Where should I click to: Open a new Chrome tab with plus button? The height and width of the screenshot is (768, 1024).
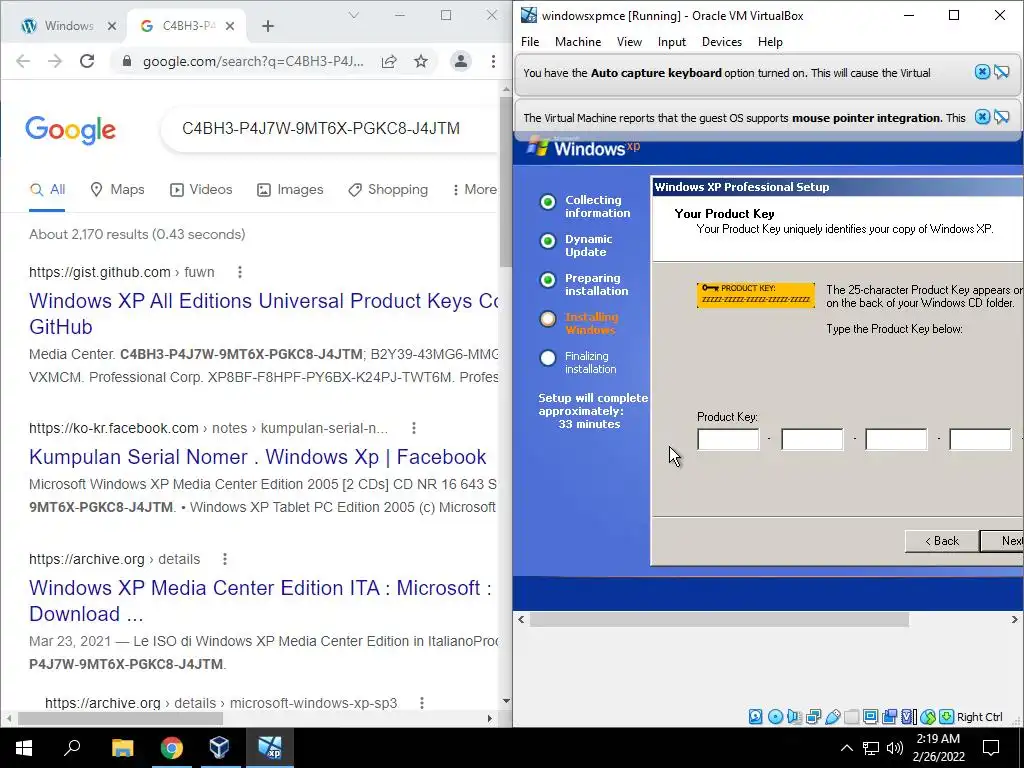[268, 26]
